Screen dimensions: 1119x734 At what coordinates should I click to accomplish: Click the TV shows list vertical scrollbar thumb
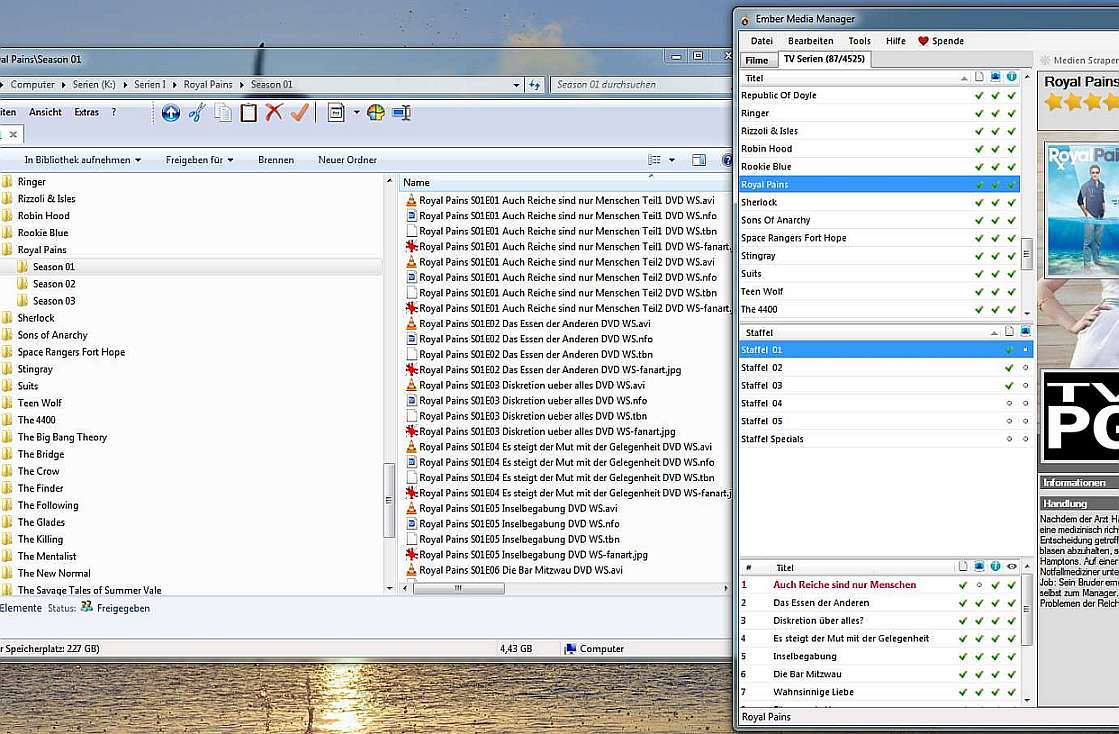[x=1027, y=253]
